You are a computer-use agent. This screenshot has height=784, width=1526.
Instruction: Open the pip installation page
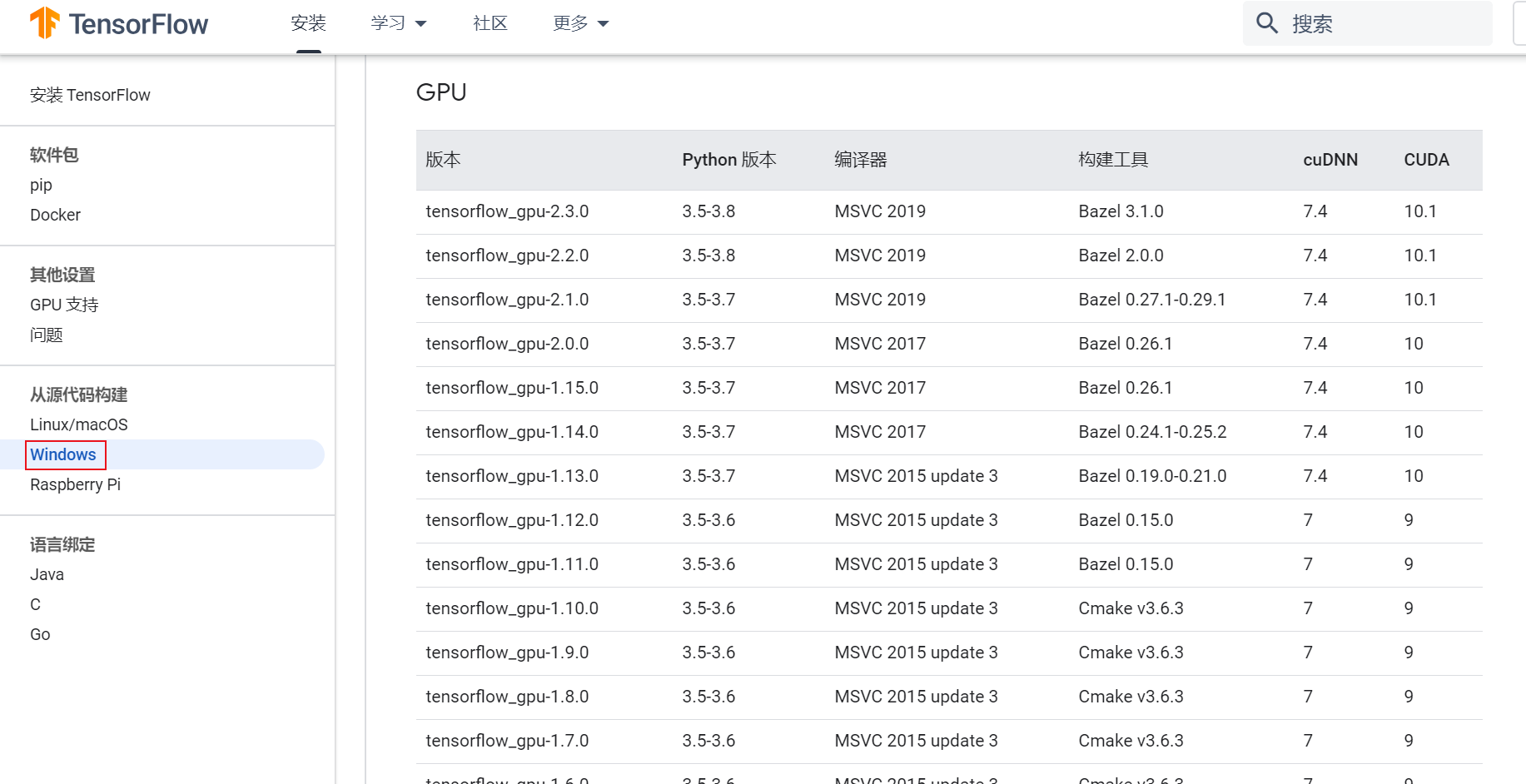[40, 185]
